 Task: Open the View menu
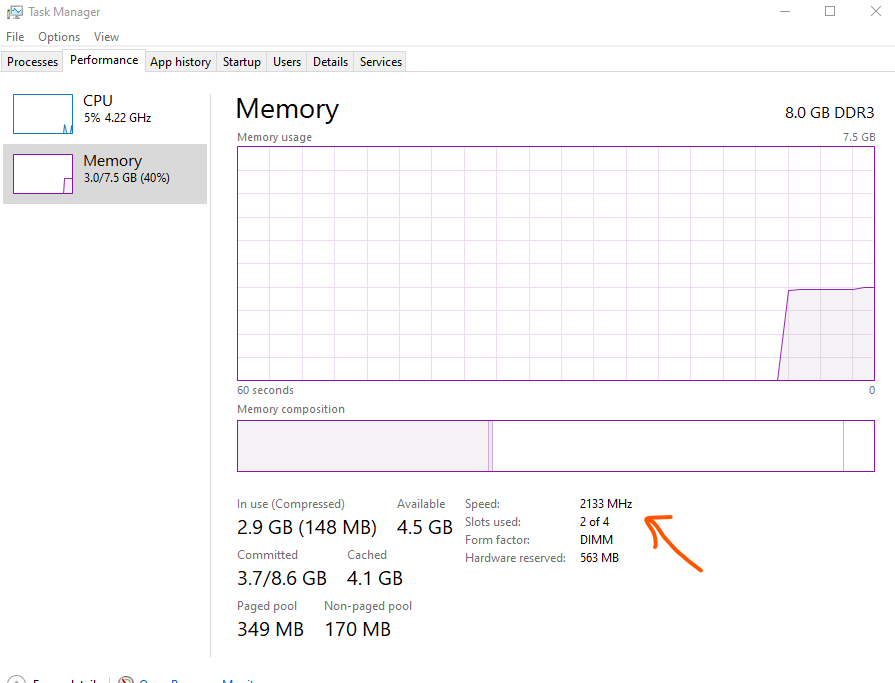pos(106,37)
